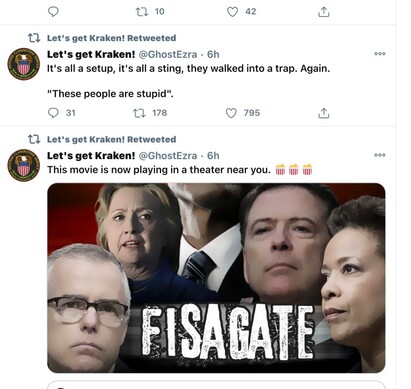Open more options for the movie tweet
This screenshot has height=389, width=411.
[x=380, y=155]
